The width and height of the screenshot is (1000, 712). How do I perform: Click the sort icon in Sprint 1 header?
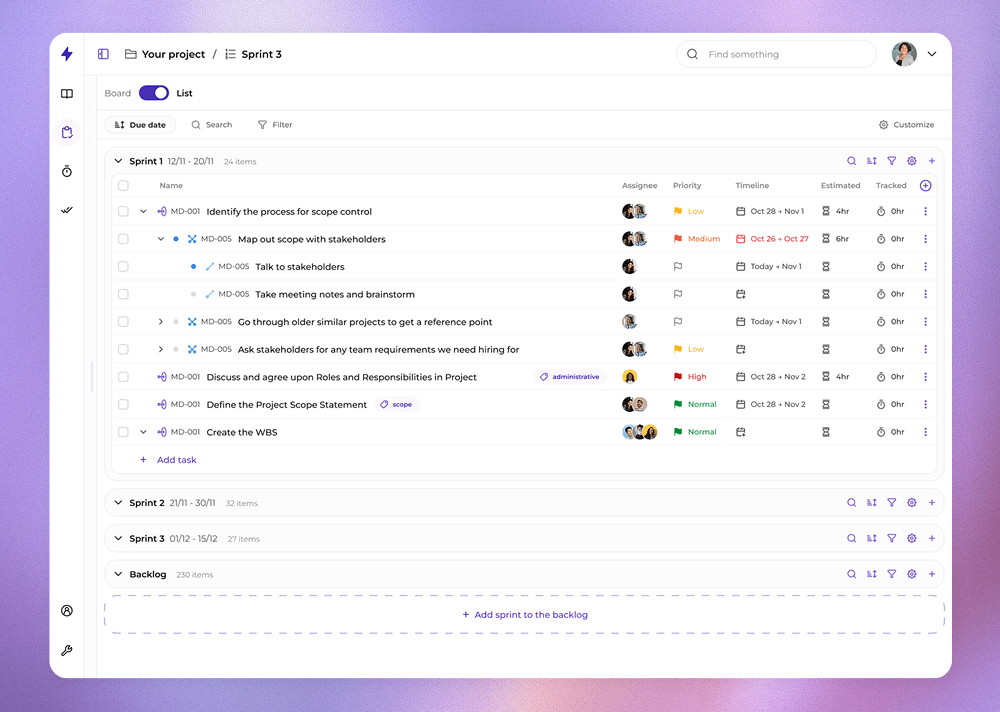872,161
